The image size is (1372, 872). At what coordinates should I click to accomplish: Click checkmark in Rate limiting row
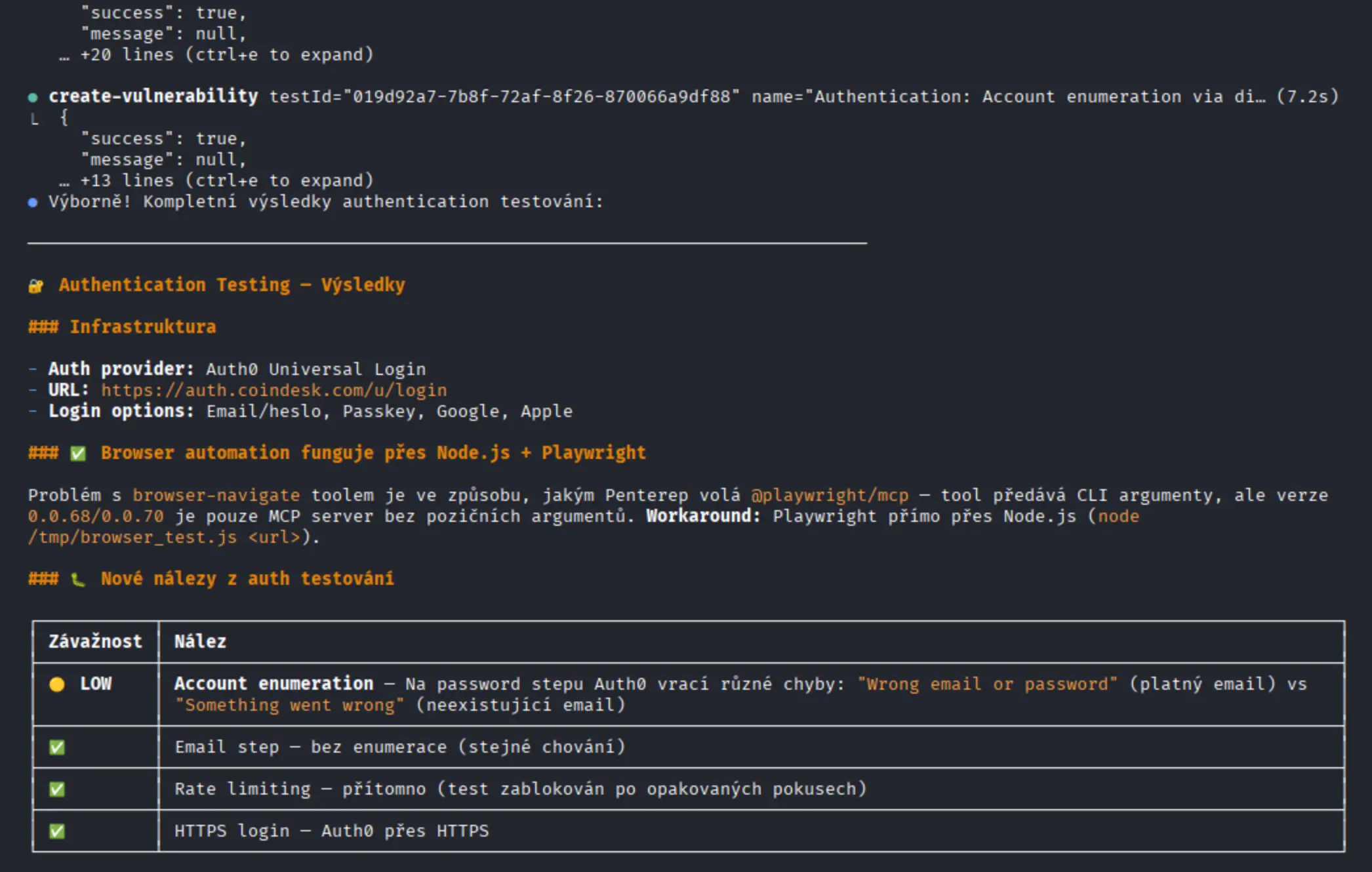point(57,789)
